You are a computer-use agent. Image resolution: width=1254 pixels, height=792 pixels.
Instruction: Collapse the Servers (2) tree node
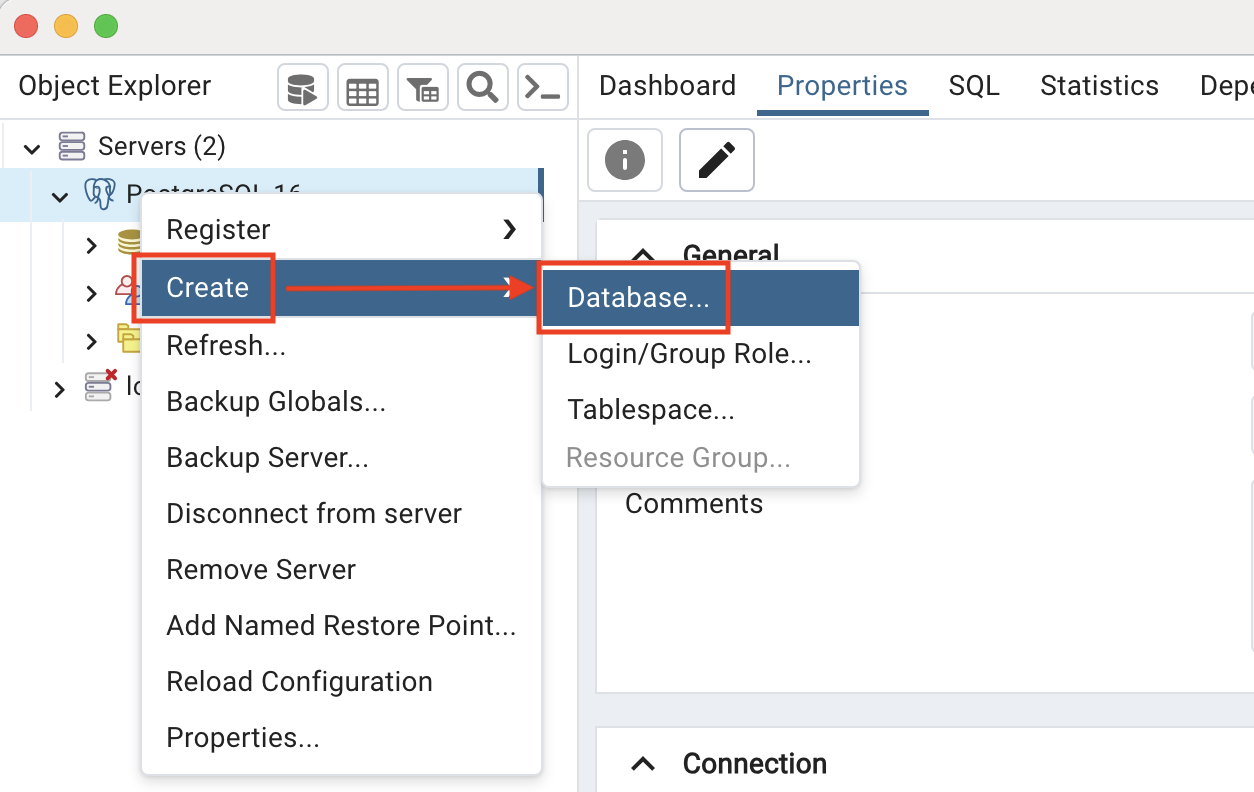[x=32, y=149]
